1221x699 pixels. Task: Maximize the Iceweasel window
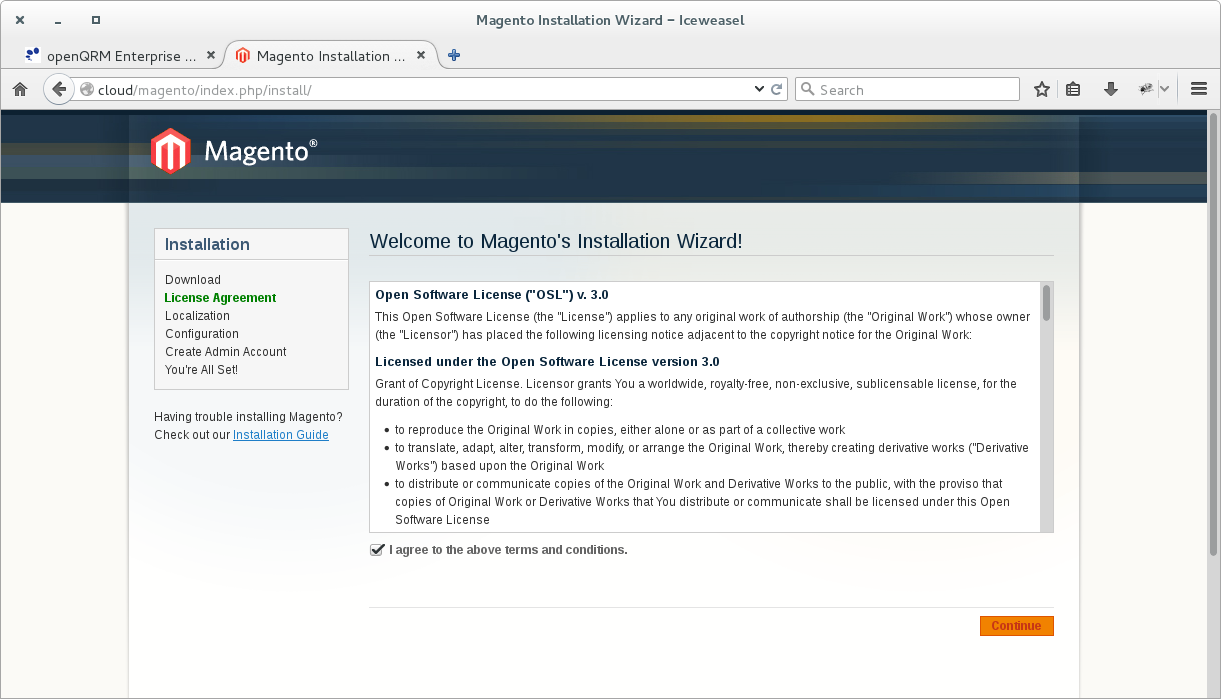[x=95, y=20]
